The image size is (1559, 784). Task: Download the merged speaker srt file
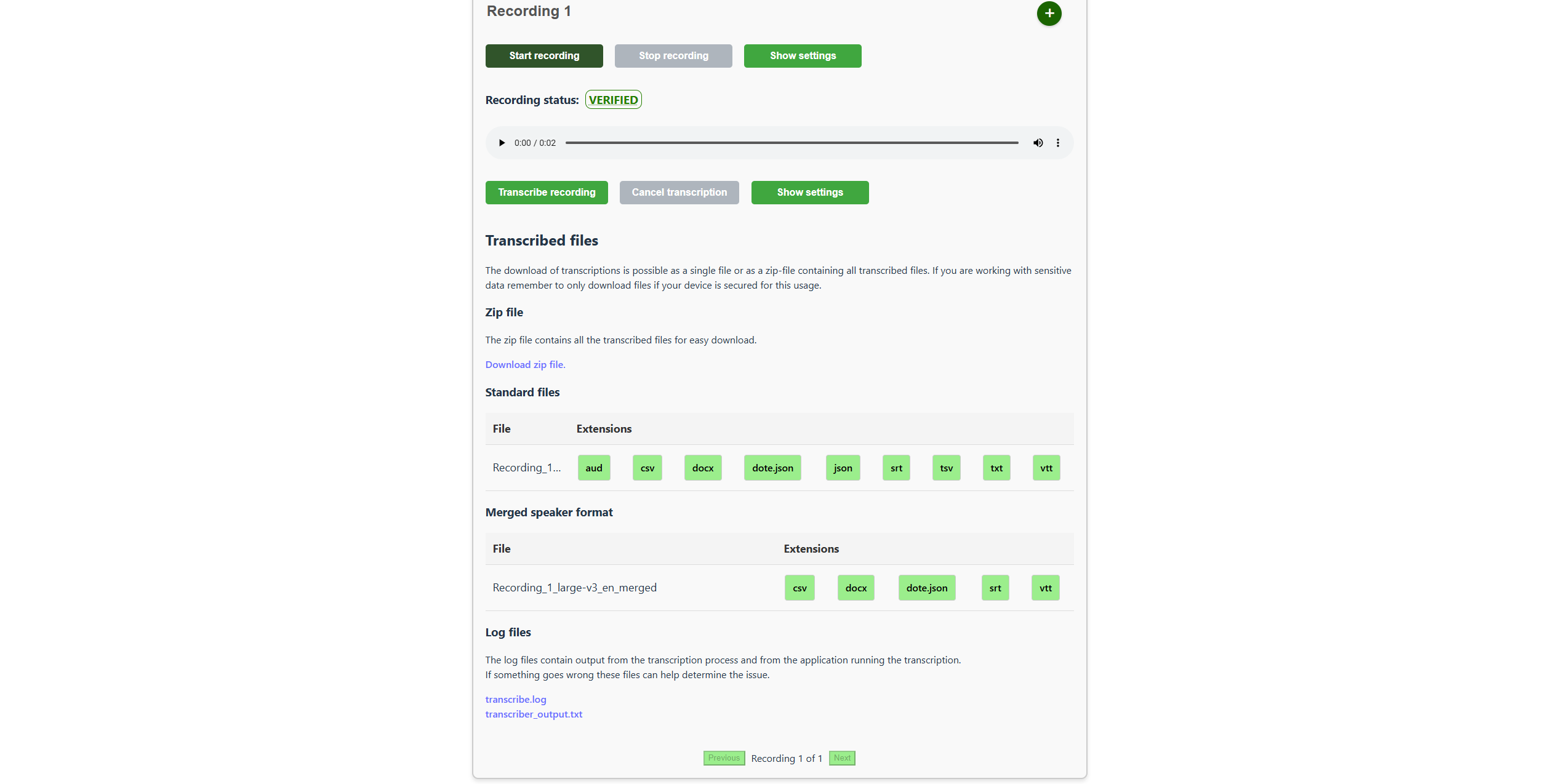(x=995, y=588)
